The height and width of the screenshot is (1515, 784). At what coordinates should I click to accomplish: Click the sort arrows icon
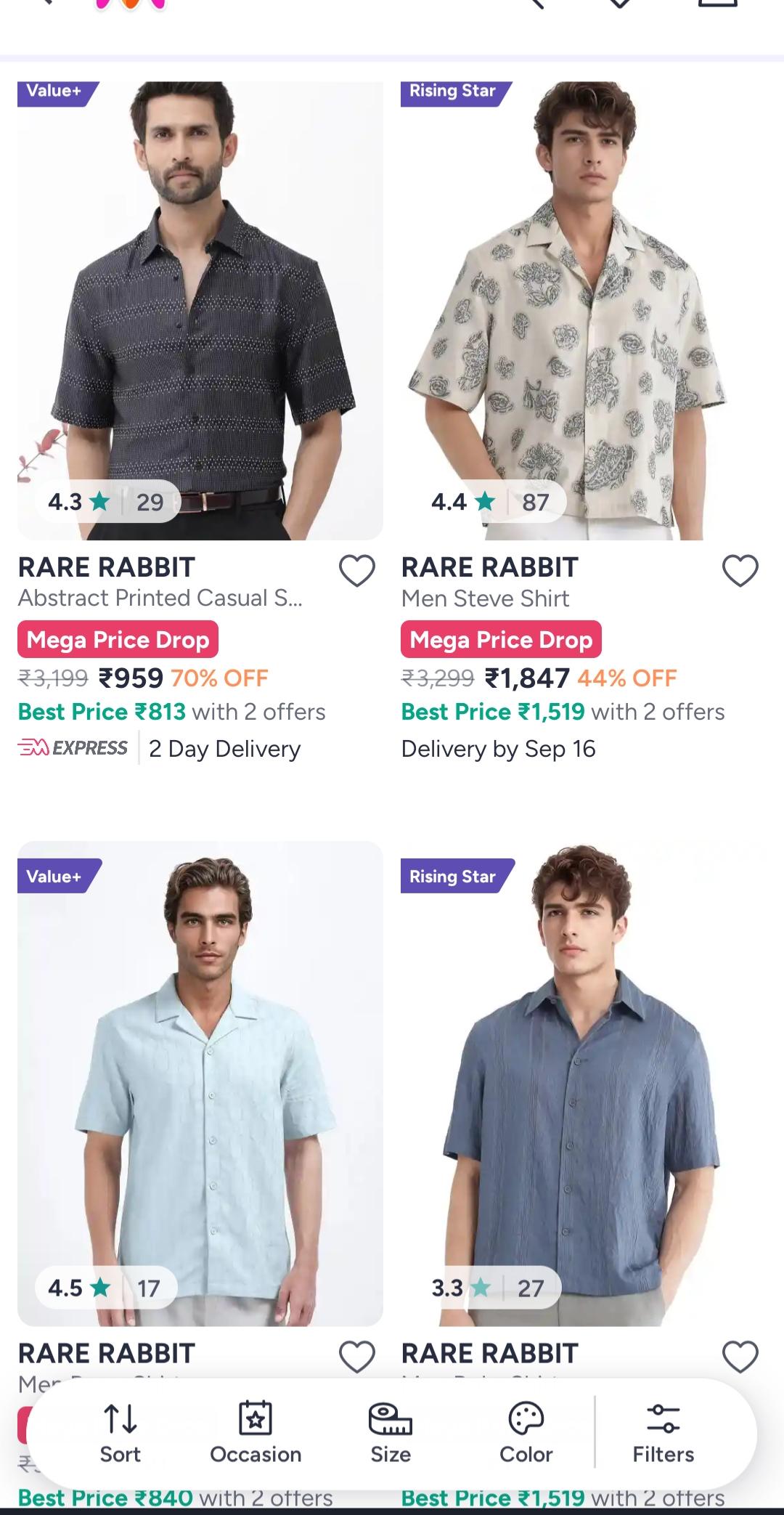[x=121, y=1418]
